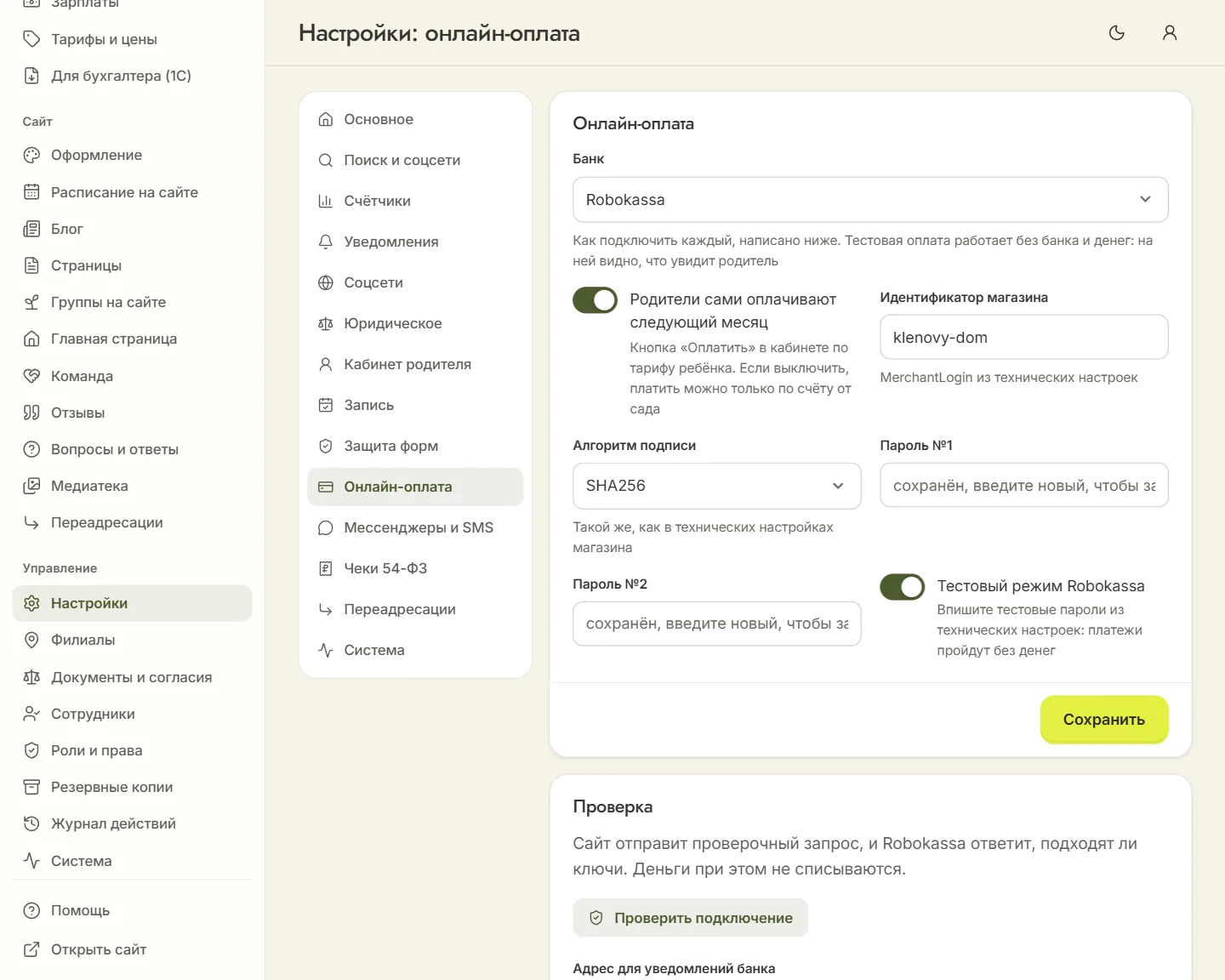Viewport: 1225px width, 980px height.
Task: Turn off Тестовый режим Robokassa switch
Action: pyautogui.click(x=902, y=586)
